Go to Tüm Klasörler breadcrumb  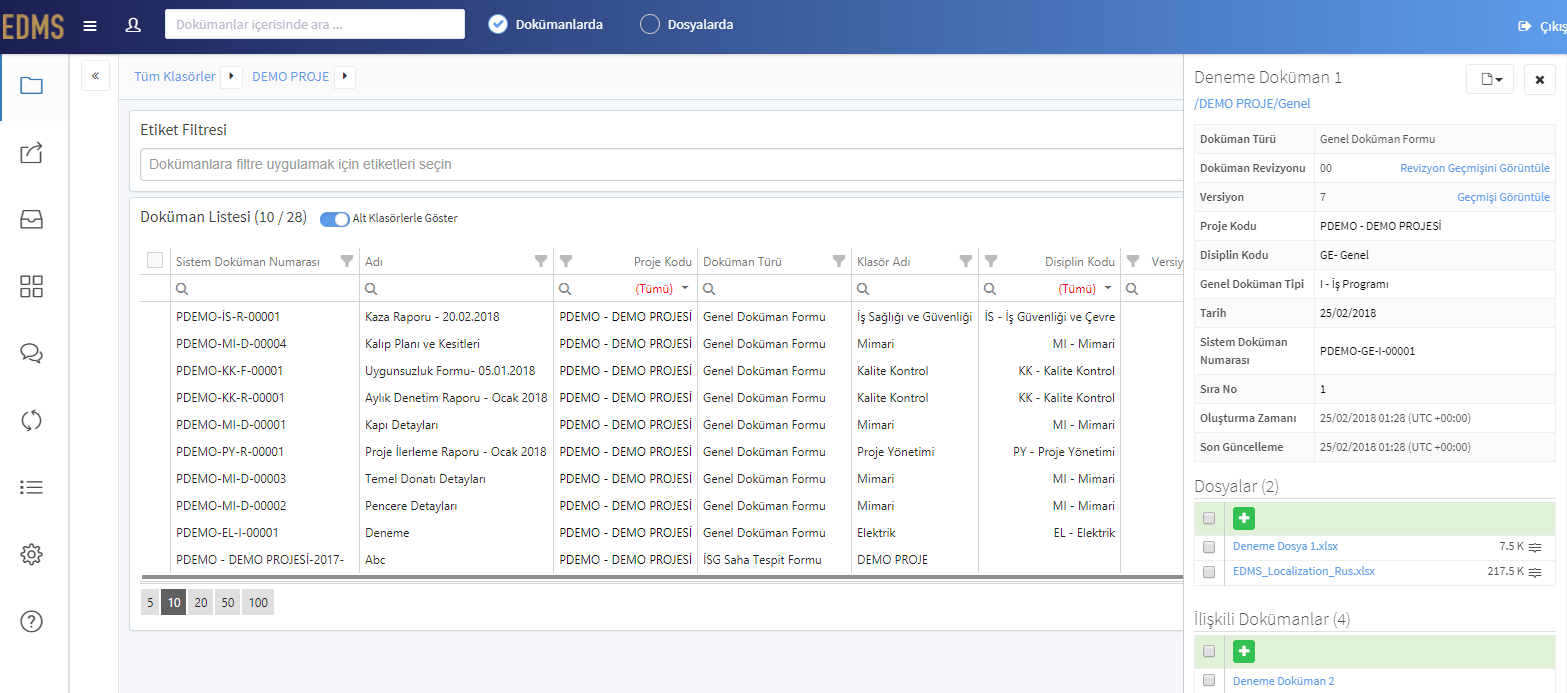175,76
